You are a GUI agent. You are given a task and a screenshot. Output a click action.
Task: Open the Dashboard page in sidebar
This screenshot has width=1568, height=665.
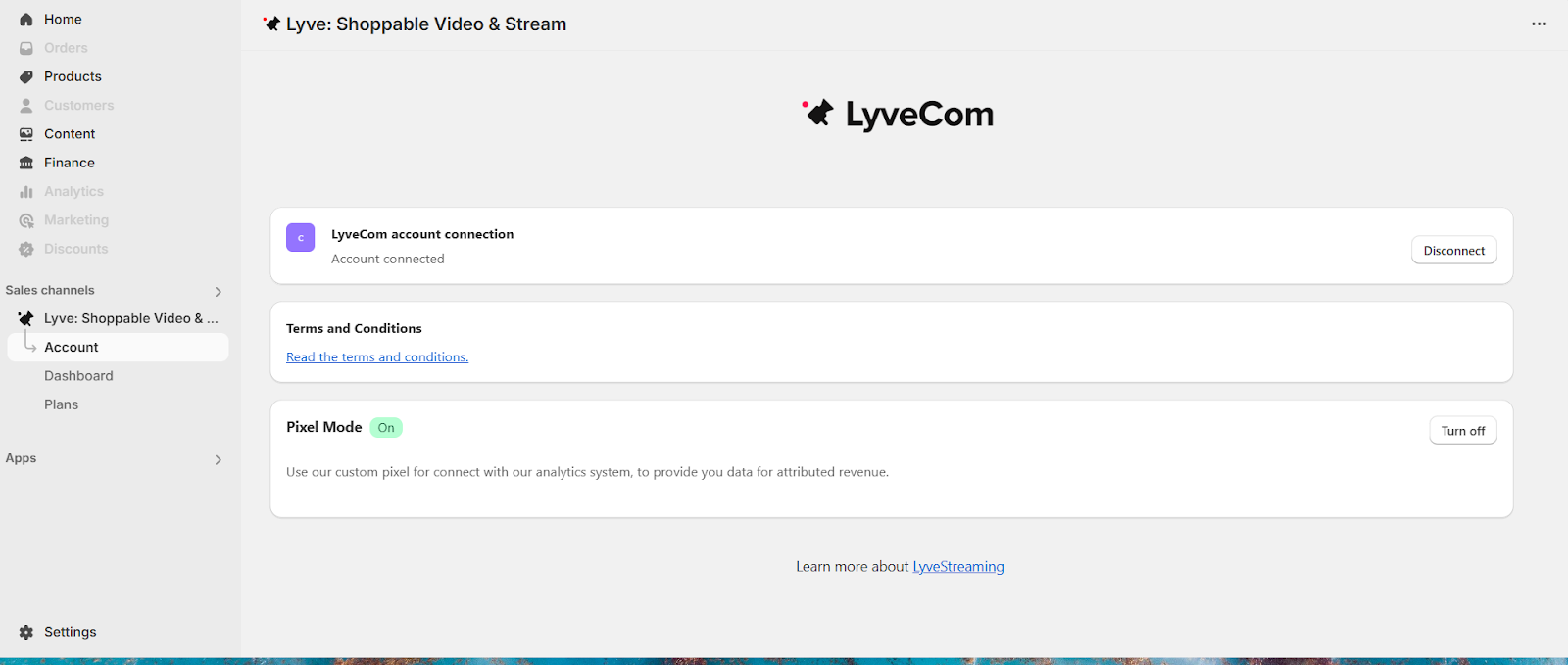pyautogui.click(x=78, y=376)
